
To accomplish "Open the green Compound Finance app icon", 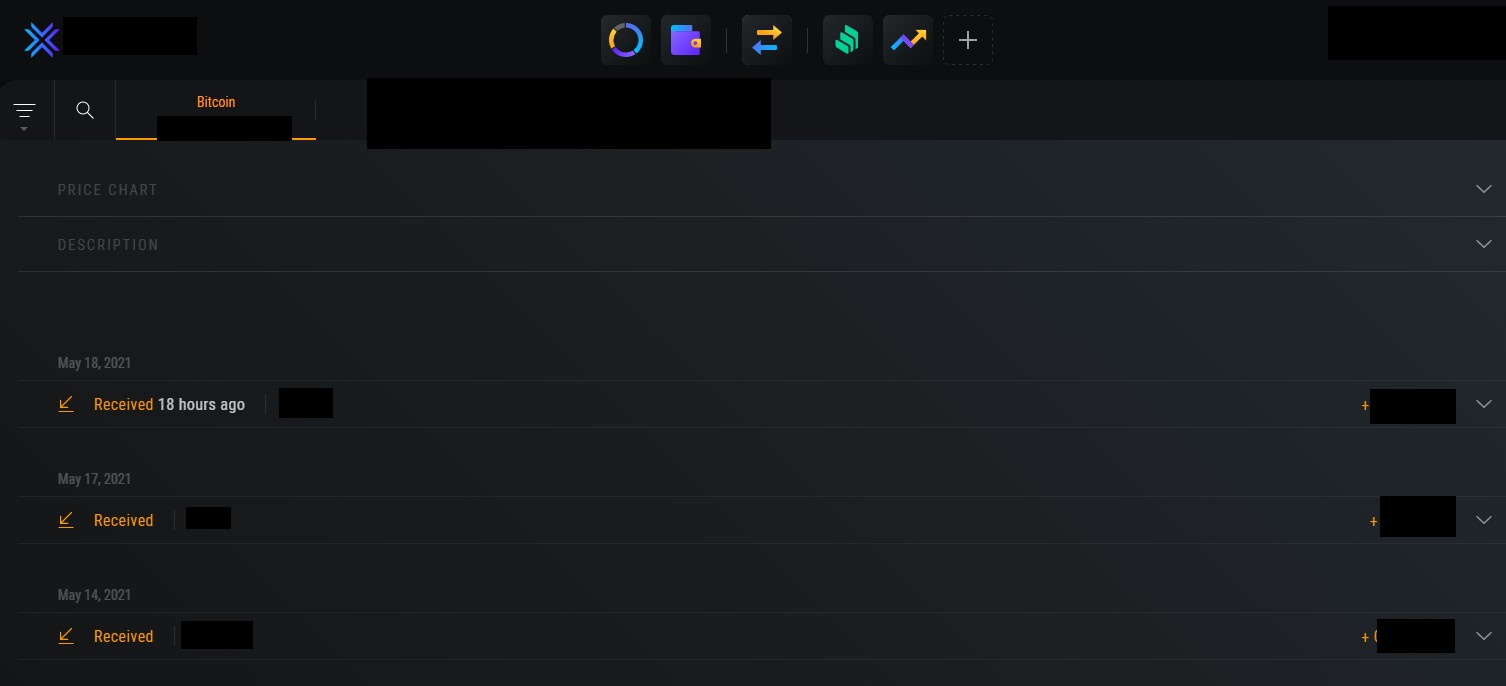I will pos(848,40).
